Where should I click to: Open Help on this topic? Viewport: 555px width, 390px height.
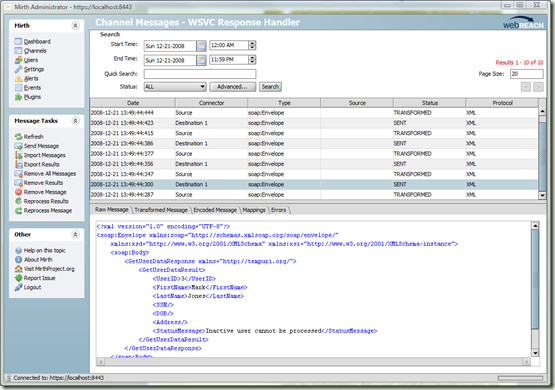click(40, 250)
